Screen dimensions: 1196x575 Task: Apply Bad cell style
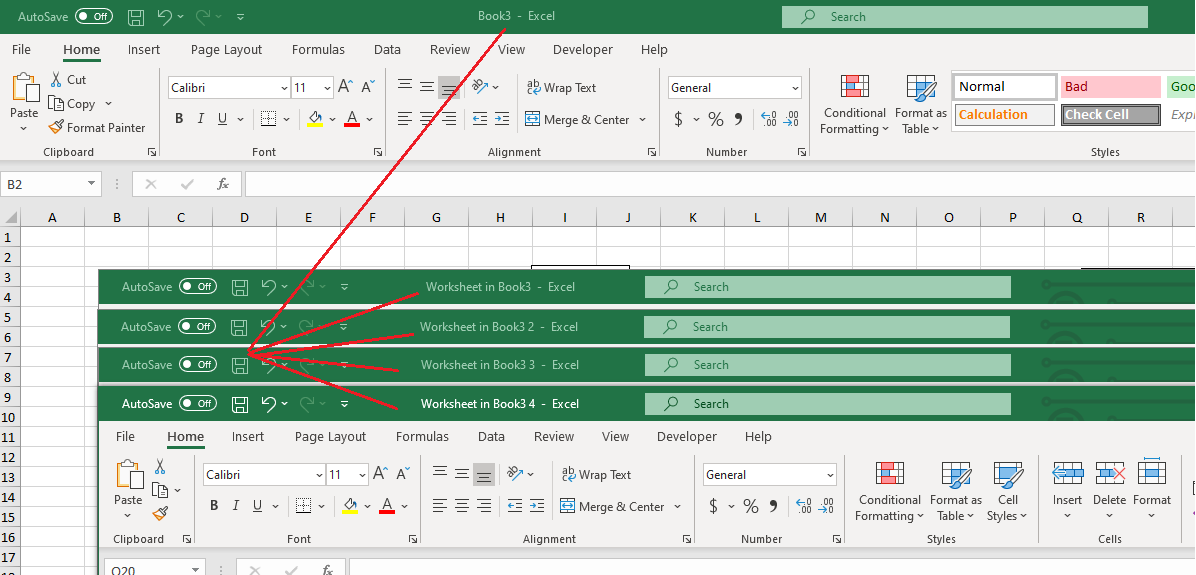point(1109,86)
